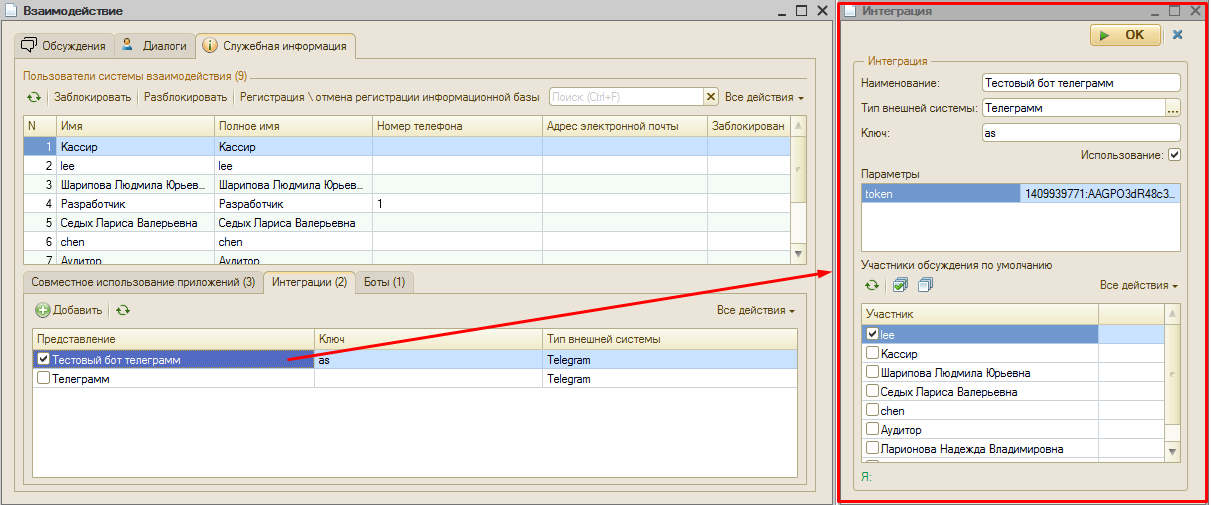Image resolution: width=1211 pixels, height=505 pixels.
Task: Click the users table scrollbar down arrow
Action: (798, 255)
